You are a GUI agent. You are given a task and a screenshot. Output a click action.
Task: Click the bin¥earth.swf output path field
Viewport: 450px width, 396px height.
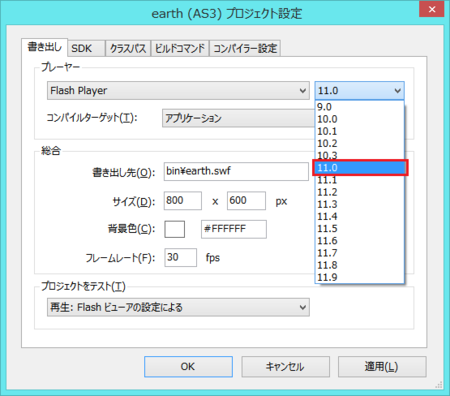click(236, 171)
